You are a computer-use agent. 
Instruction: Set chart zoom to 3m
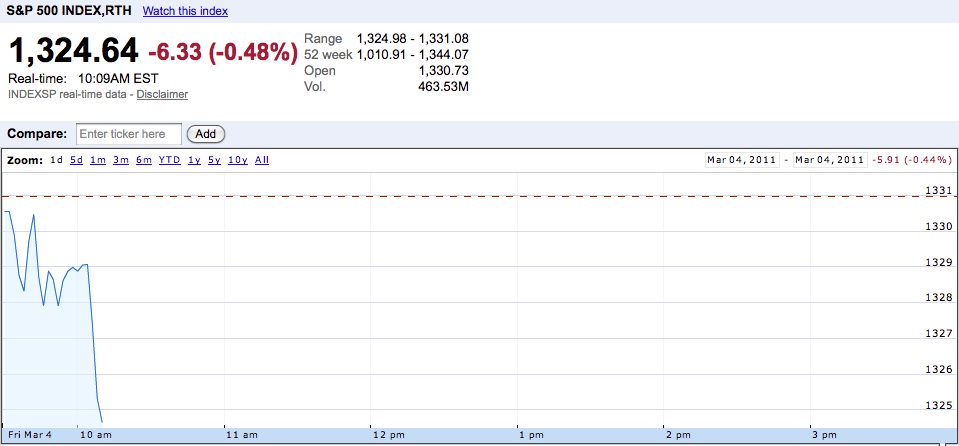120,160
